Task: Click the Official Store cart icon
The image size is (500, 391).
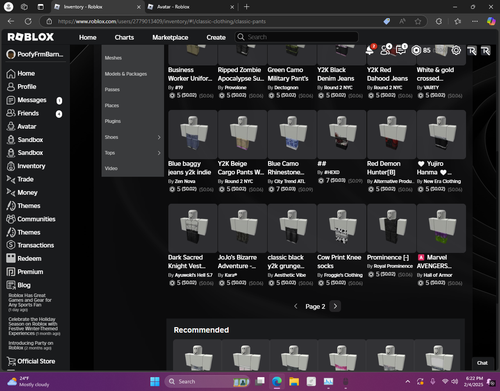Action: (11, 361)
